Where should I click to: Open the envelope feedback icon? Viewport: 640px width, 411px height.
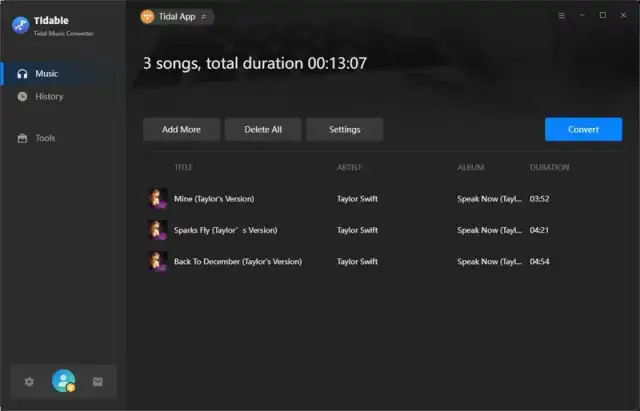[x=98, y=382]
